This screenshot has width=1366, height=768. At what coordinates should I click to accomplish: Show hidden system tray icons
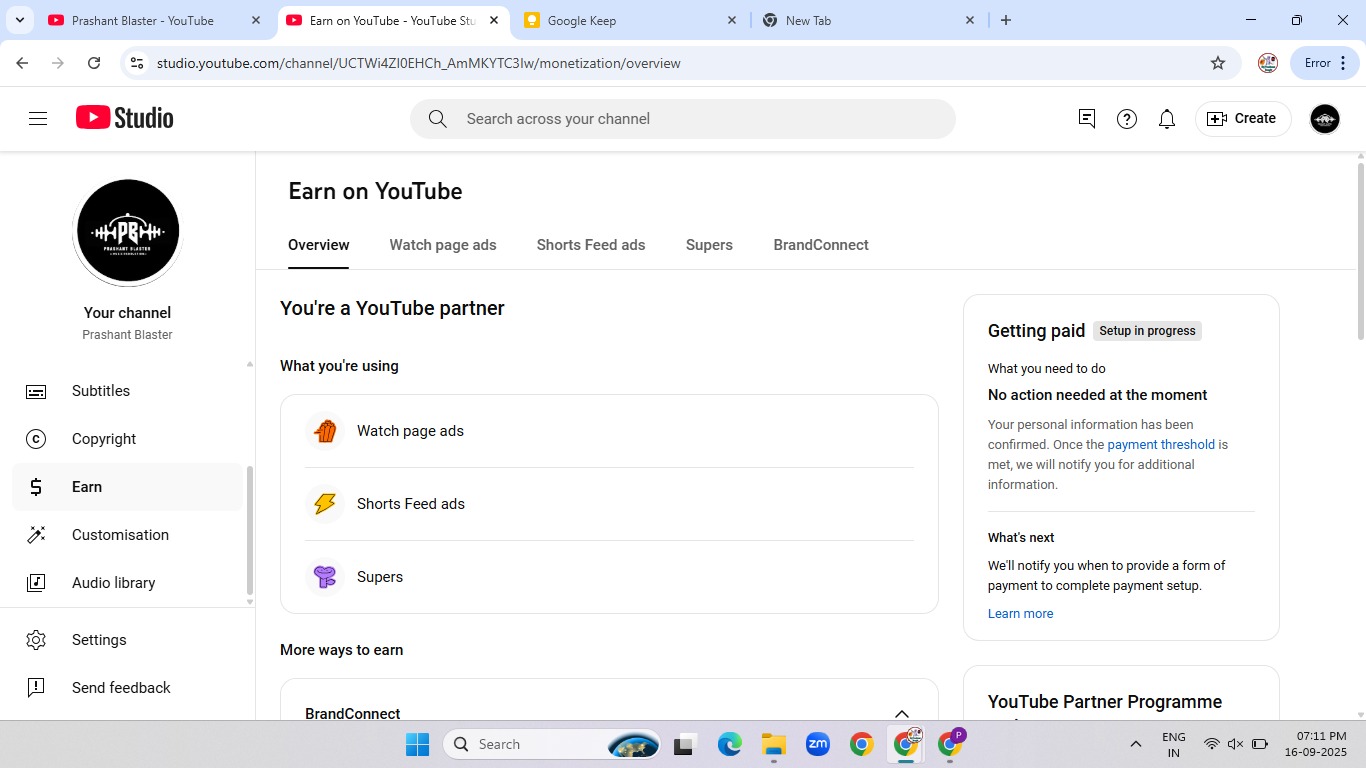(x=1135, y=744)
